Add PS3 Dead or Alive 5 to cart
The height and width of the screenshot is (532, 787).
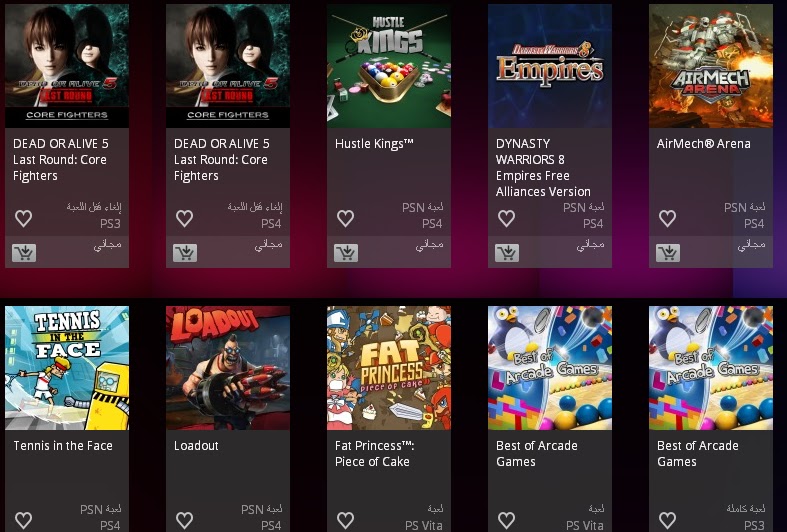click(x=24, y=252)
